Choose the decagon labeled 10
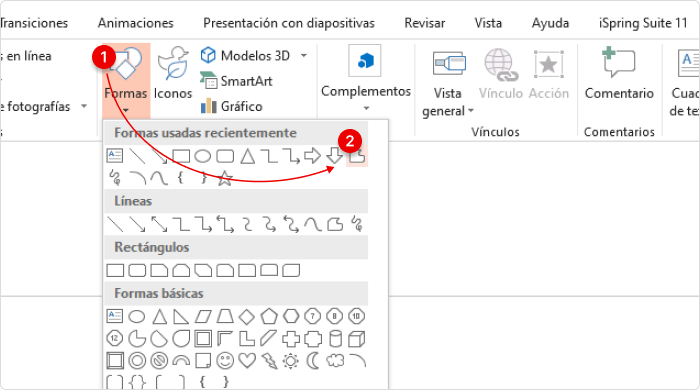700x390 pixels. (x=356, y=316)
